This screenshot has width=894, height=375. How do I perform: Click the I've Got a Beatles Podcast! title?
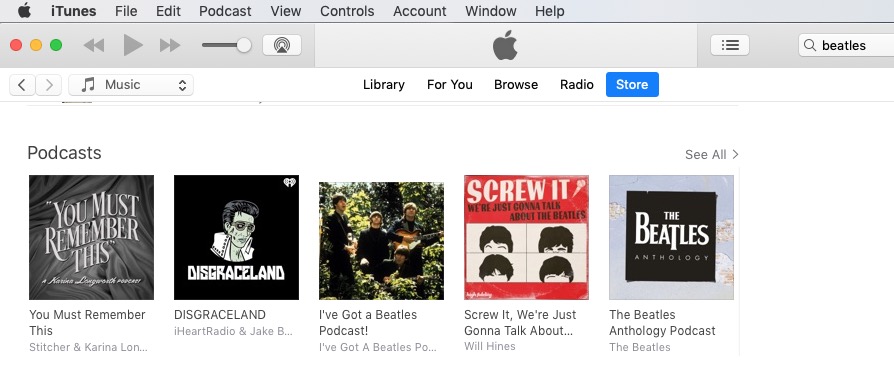[x=368, y=323]
